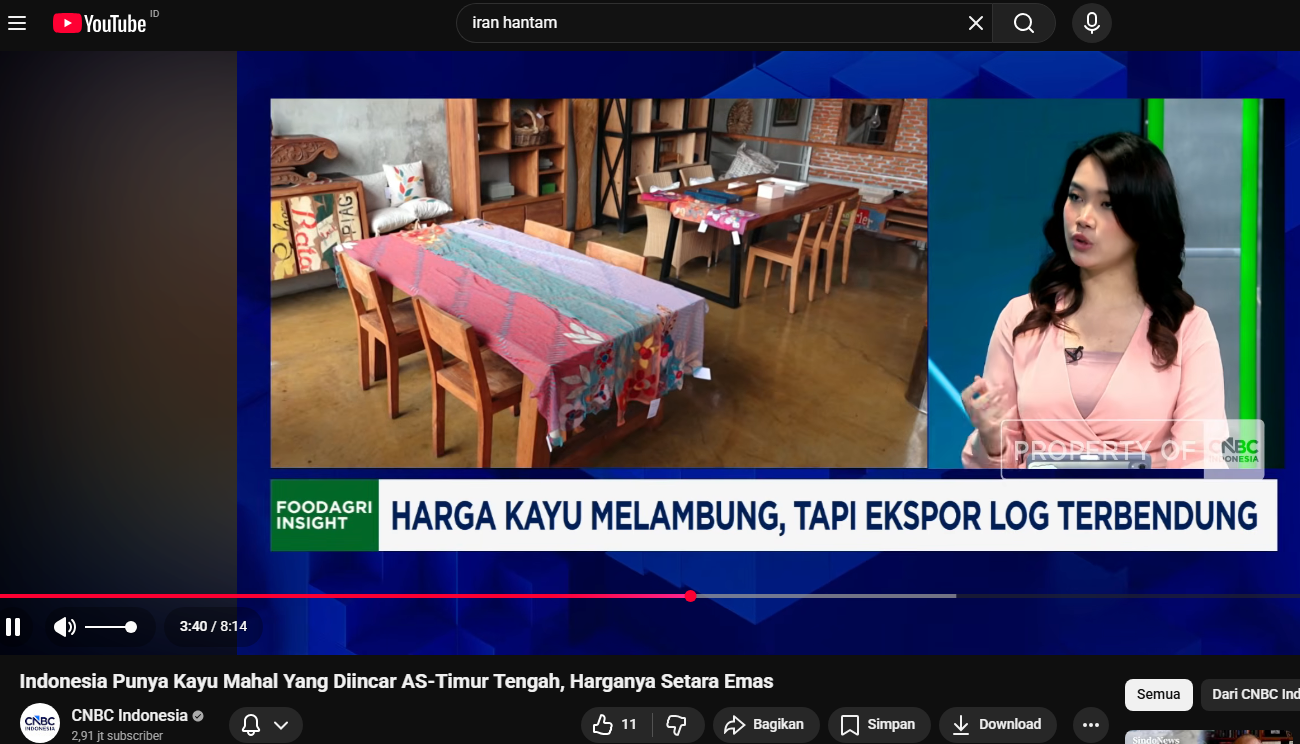
Task: Pause the video playback
Action: pos(13,627)
